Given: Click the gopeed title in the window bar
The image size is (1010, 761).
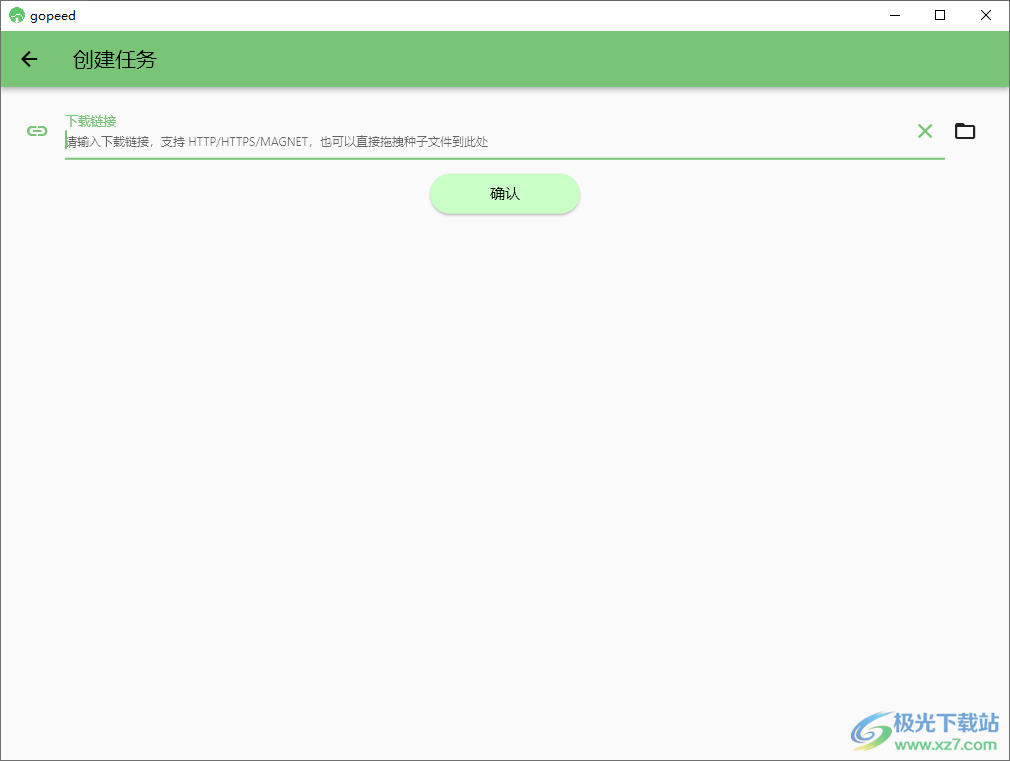Looking at the screenshot, I should click(48, 15).
